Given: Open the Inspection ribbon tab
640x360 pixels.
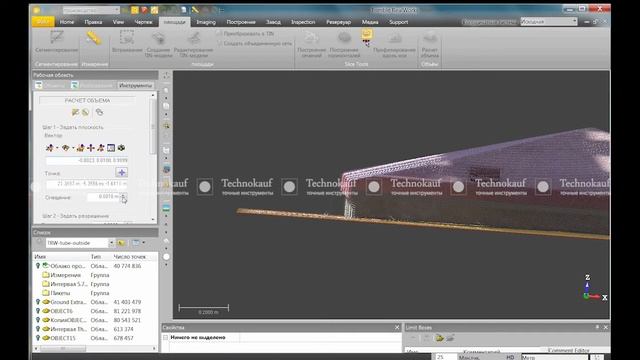Looking at the screenshot, I should coord(303,22).
